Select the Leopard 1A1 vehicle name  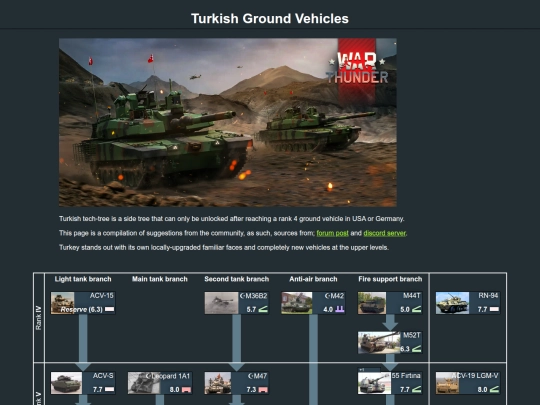(170, 376)
